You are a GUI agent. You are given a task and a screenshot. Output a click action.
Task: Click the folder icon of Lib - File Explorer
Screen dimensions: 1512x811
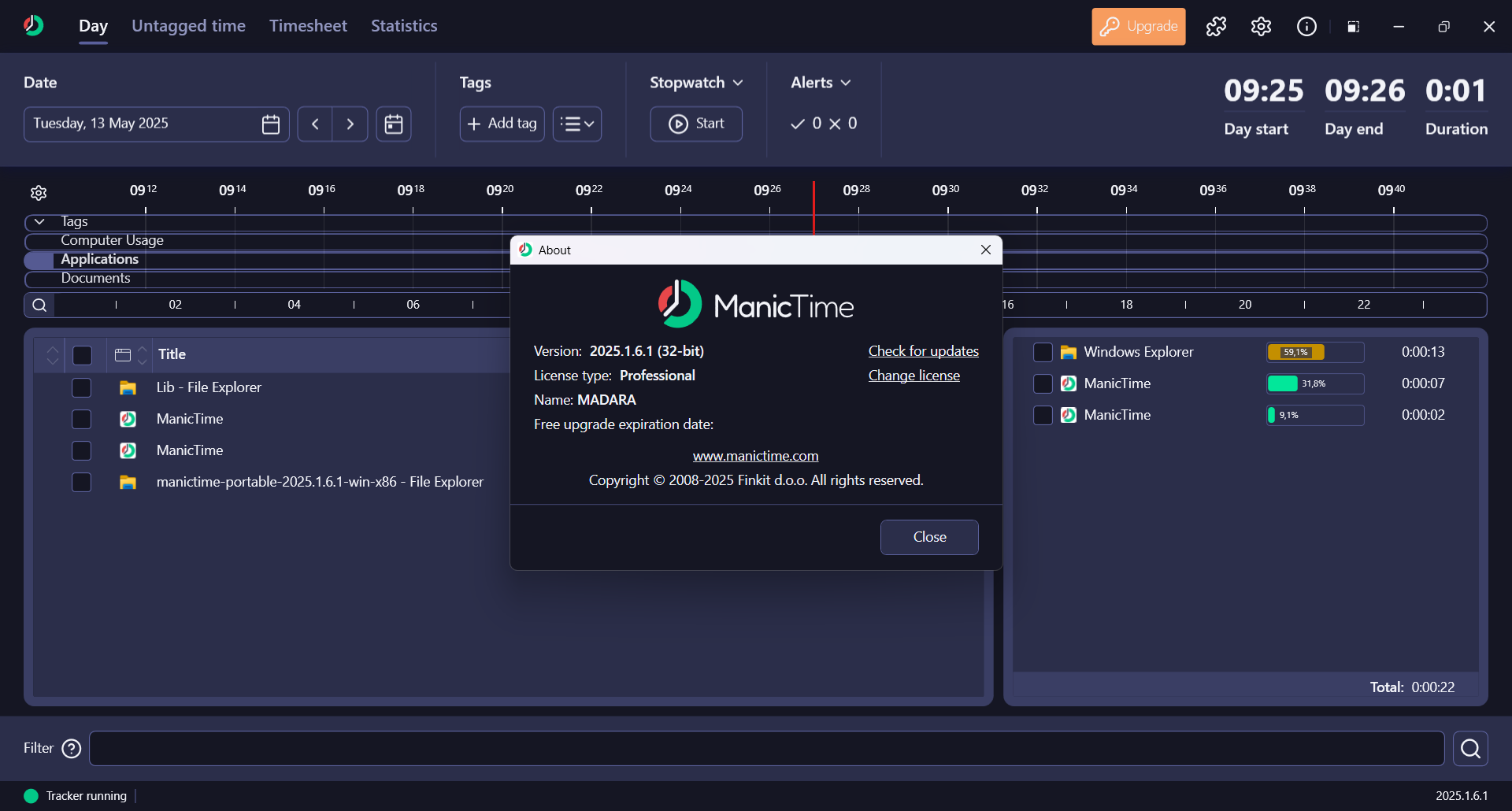pos(128,387)
